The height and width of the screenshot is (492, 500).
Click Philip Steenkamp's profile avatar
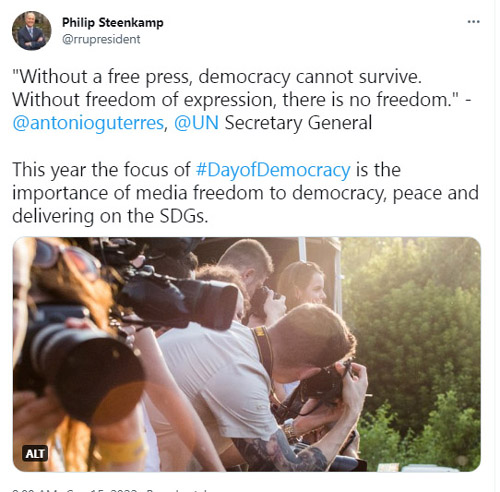32,31
